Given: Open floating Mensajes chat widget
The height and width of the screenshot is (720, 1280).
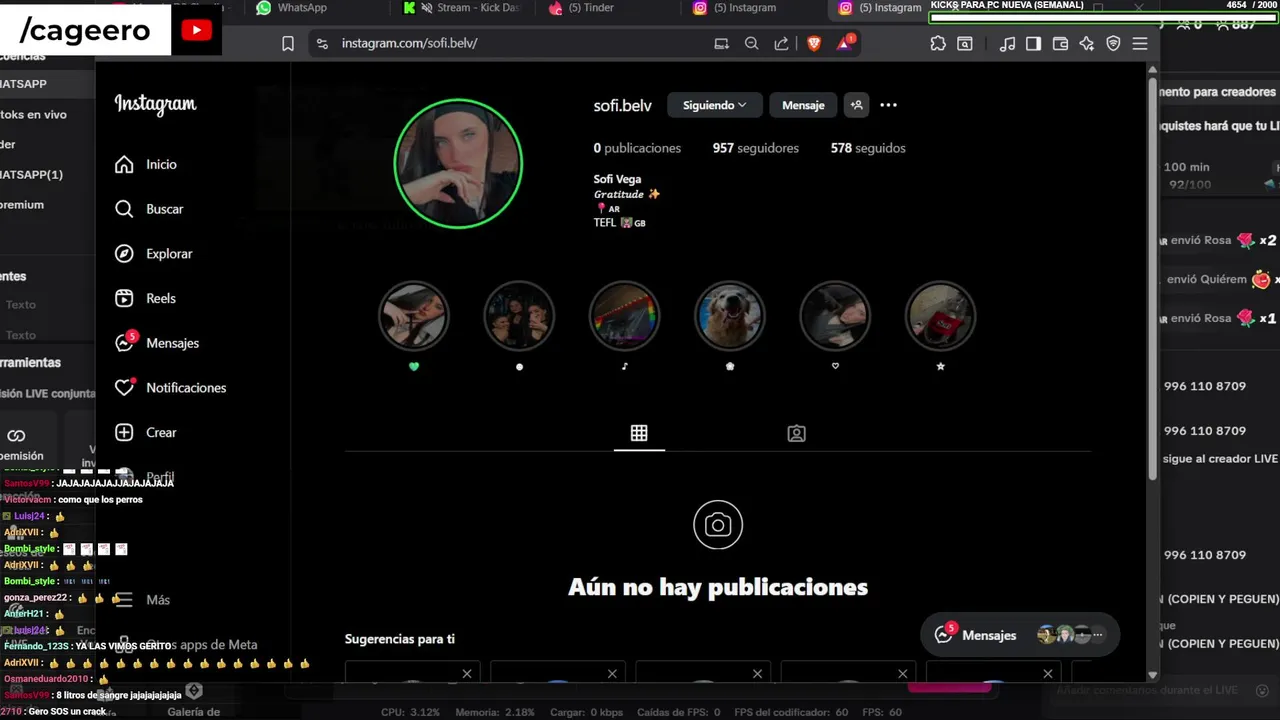Looking at the screenshot, I should [x=1019, y=635].
